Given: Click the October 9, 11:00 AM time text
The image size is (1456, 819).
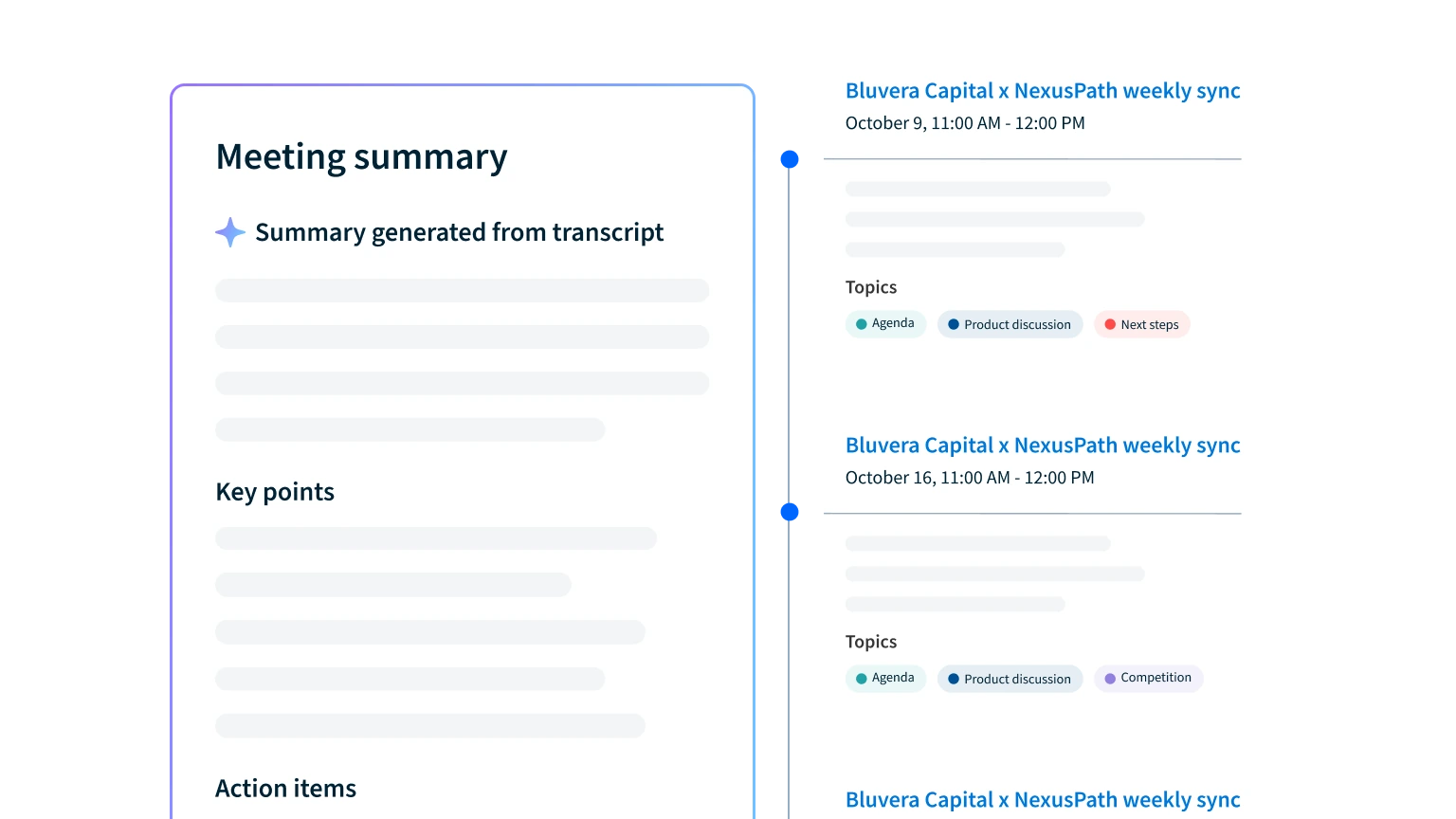Looking at the screenshot, I should point(964,123).
